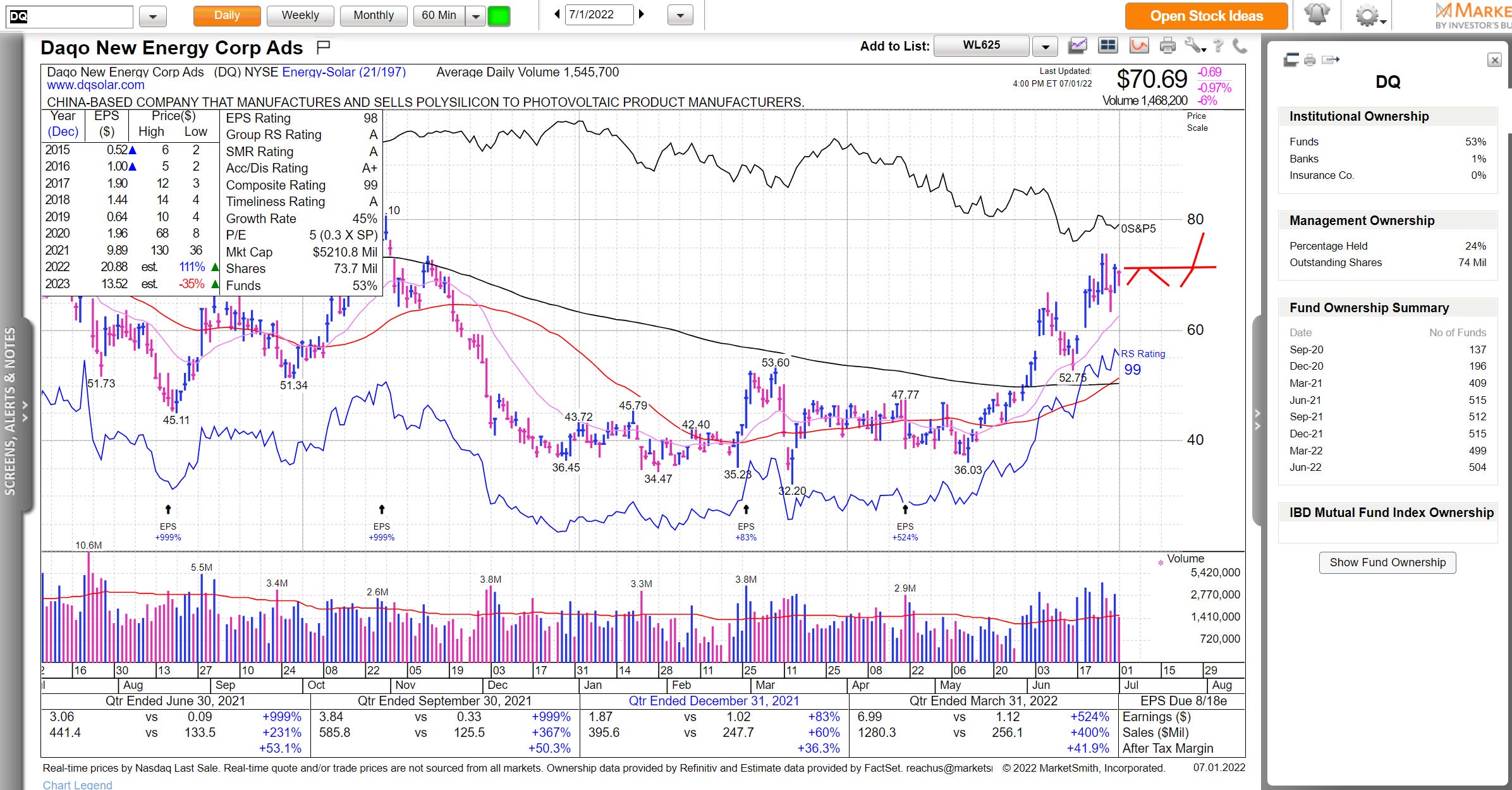Click the orange pattern recognition icon
The width and height of the screenshot is (1512, 790).
pyautogui.click(x=1139, y=46)
